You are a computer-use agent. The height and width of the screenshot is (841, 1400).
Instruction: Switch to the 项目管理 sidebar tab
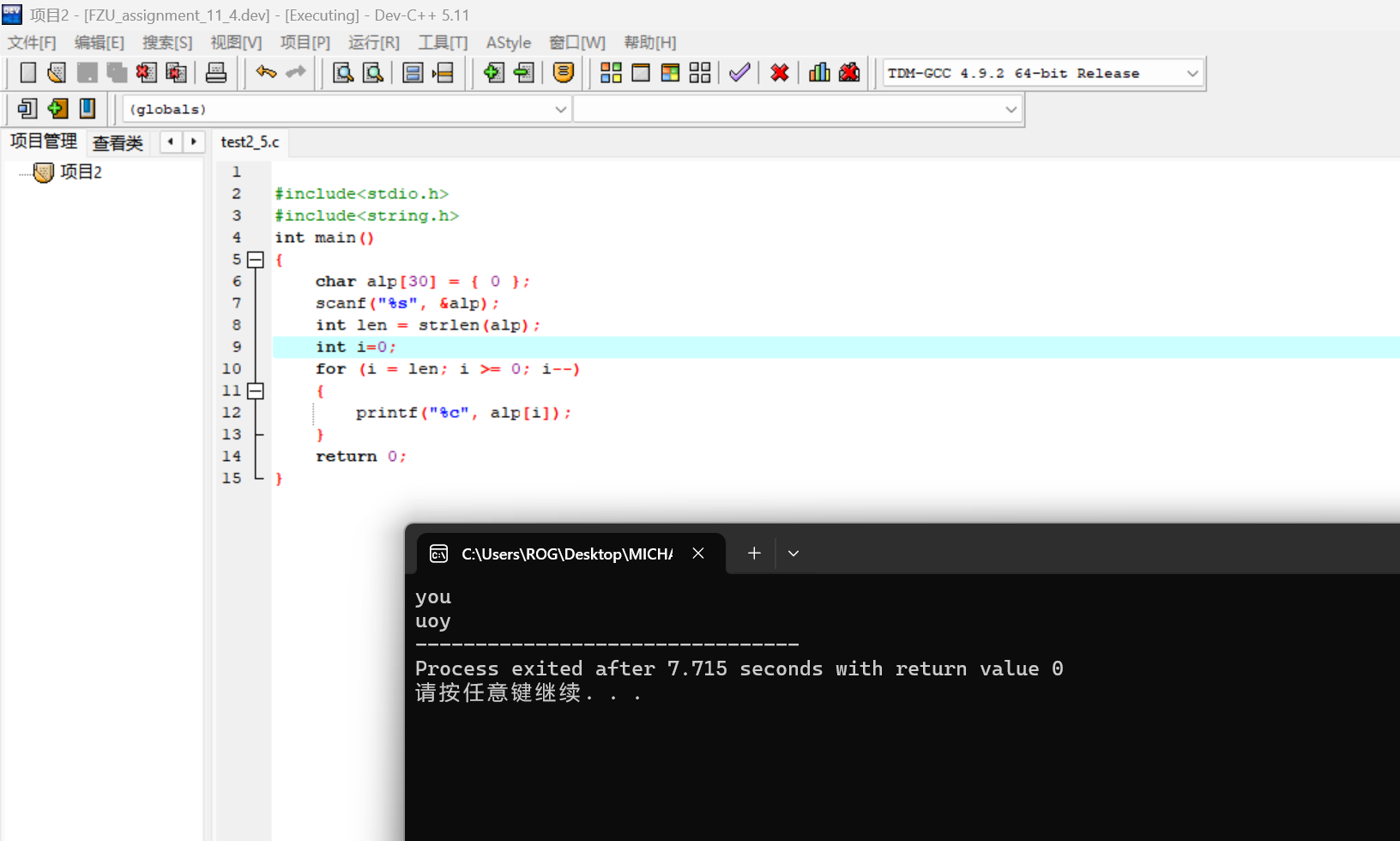[x=44, y=142]
